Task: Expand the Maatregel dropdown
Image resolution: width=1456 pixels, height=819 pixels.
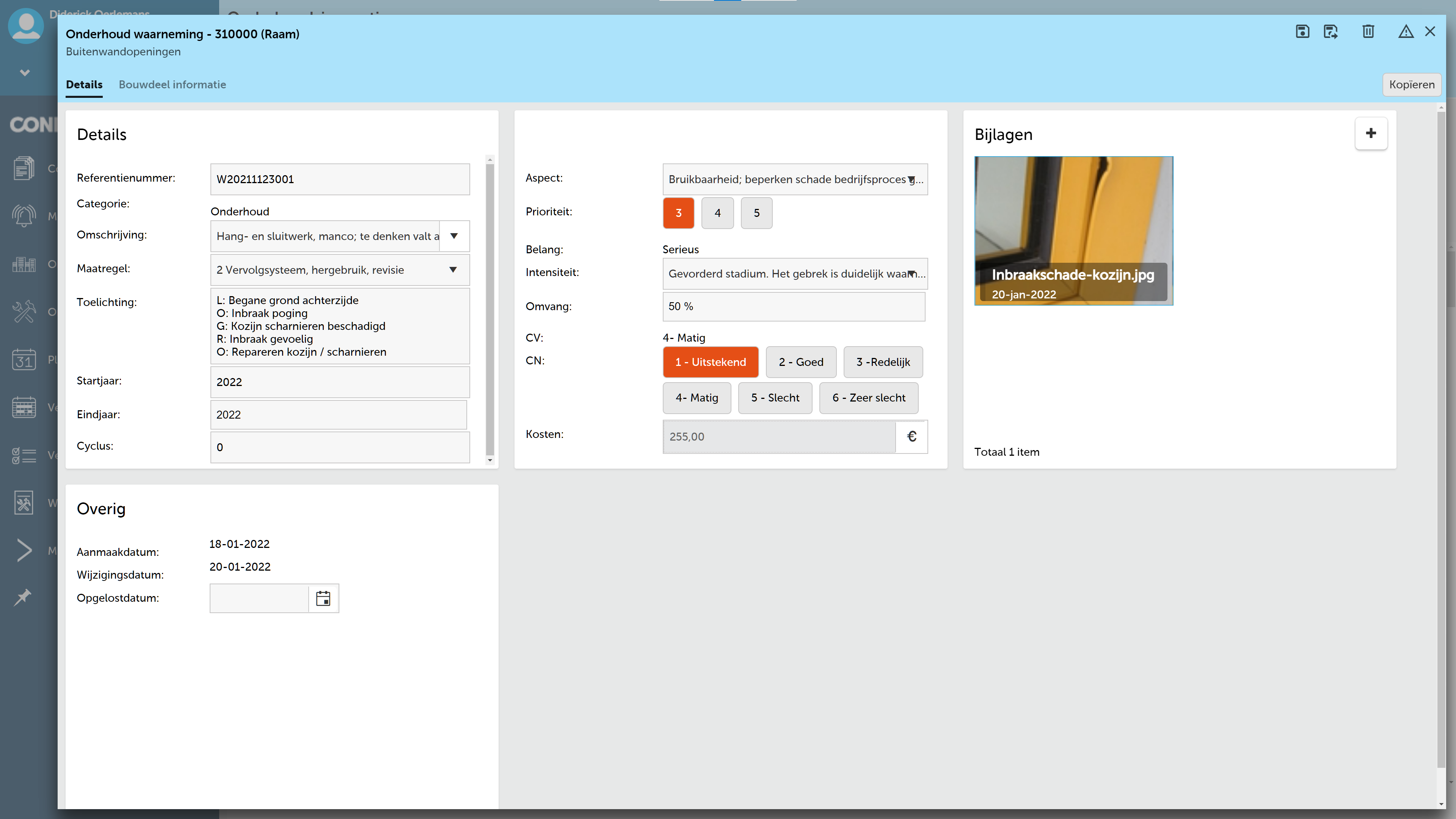Action: (453, 270)
